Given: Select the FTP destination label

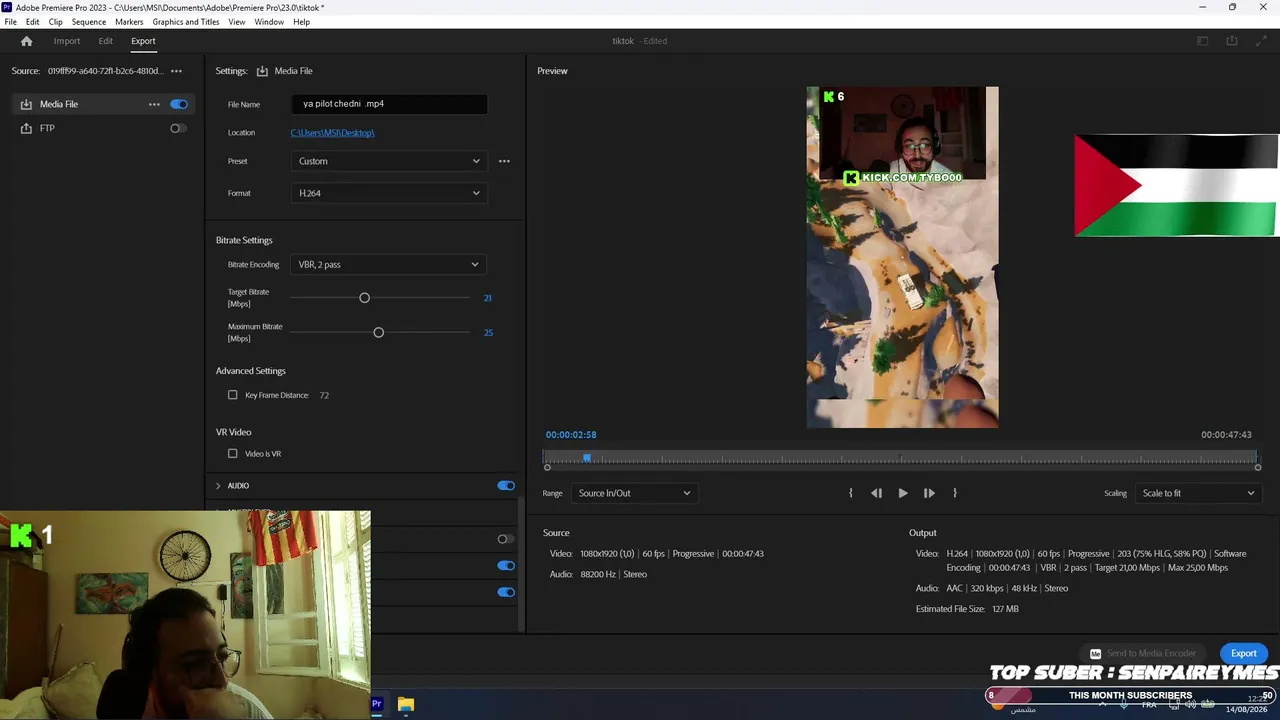Looking at the screenshot, I should 47,128.
